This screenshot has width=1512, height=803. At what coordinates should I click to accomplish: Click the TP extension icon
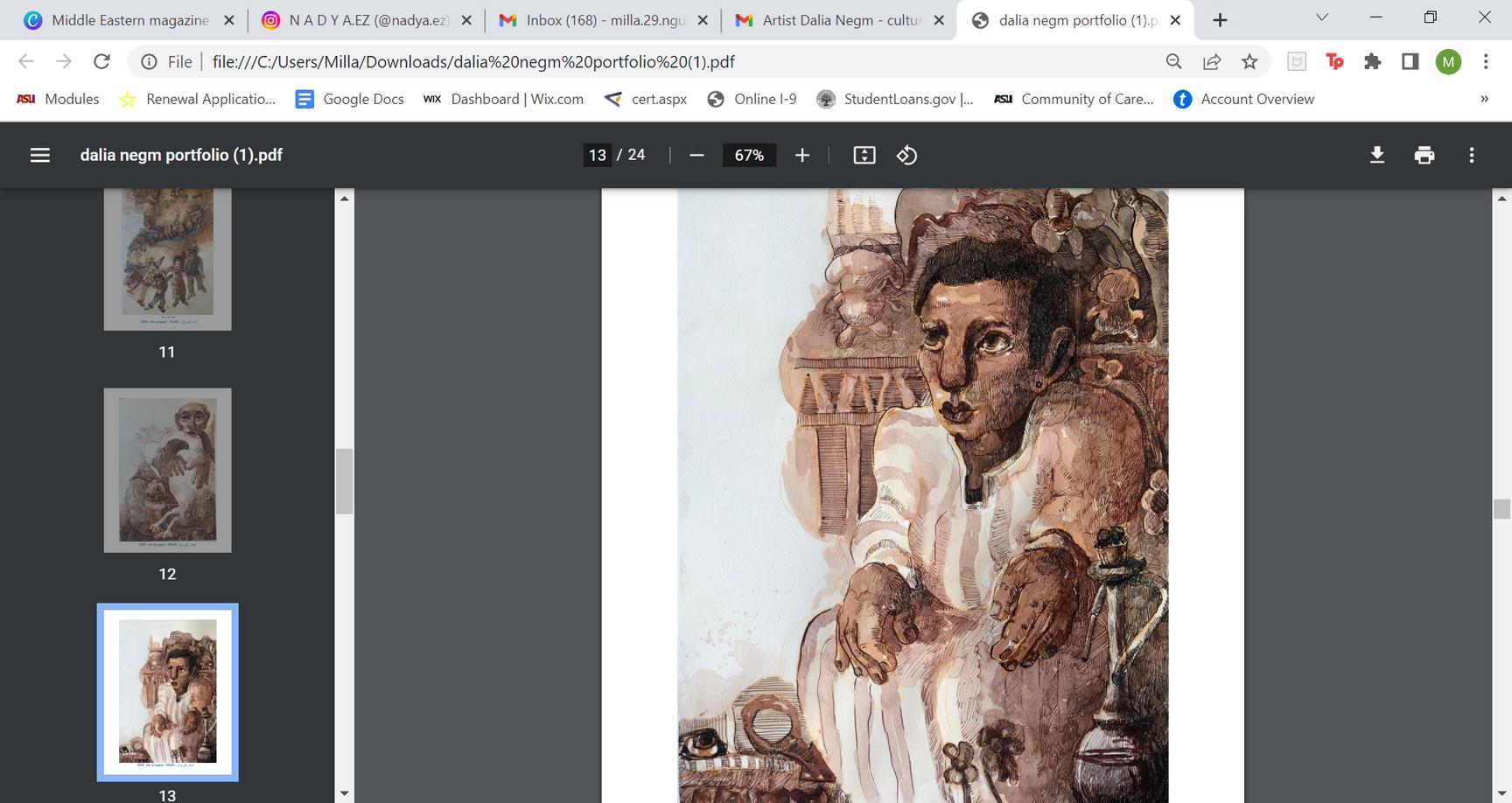[1334, 61]
